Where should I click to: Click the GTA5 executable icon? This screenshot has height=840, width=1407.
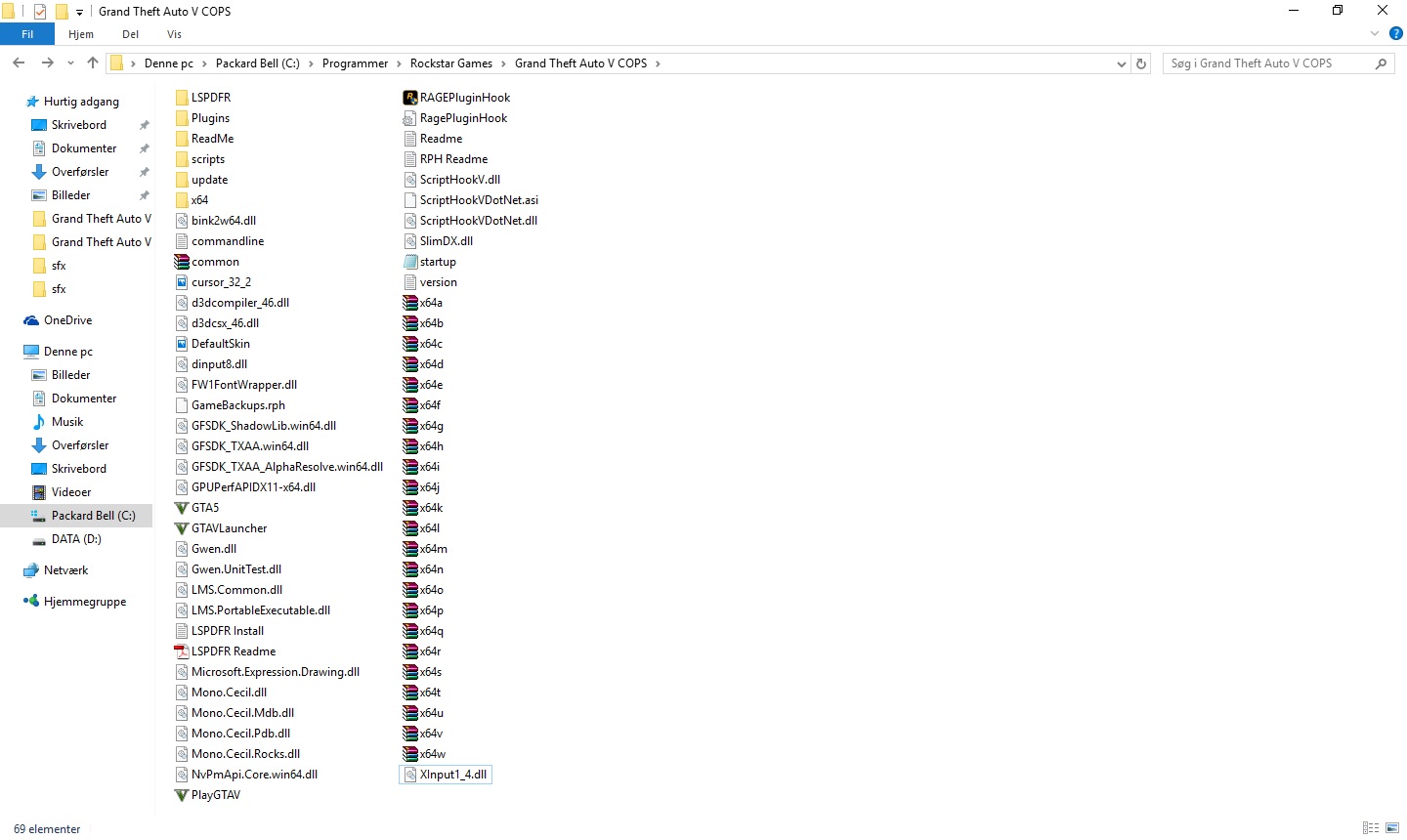pyautogui.click(x=182, y=508)
